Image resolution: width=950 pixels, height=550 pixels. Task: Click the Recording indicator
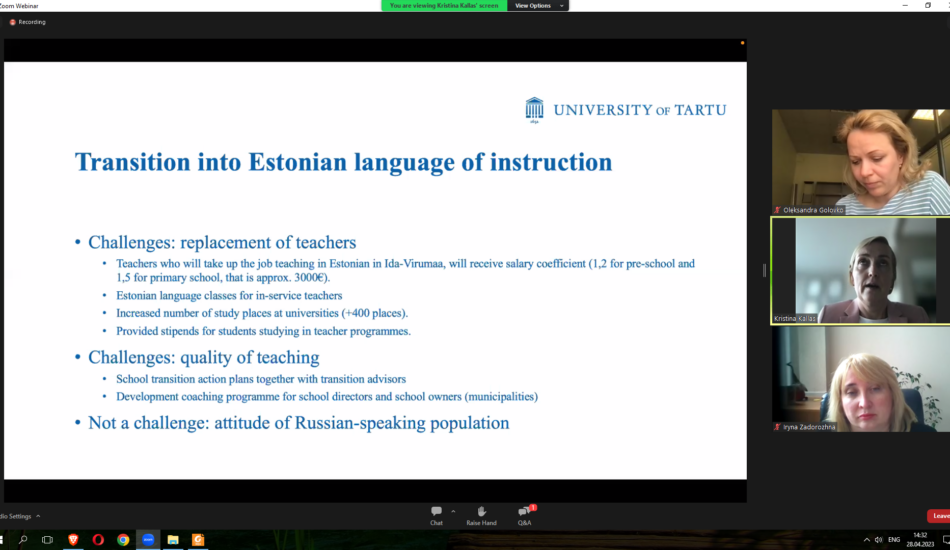[28, 22]
